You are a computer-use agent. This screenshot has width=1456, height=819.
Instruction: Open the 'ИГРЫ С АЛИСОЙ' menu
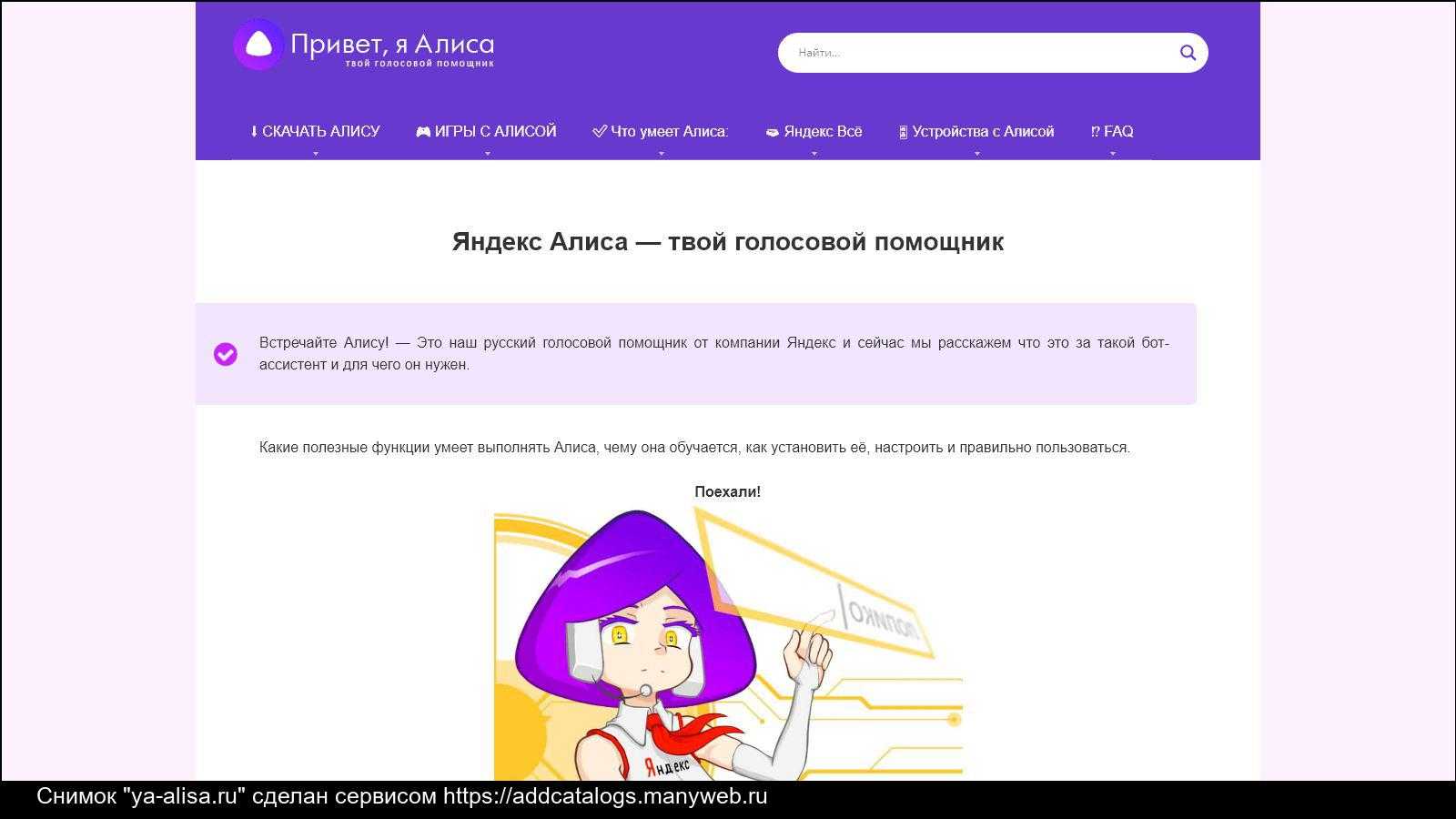coord(486,131)
